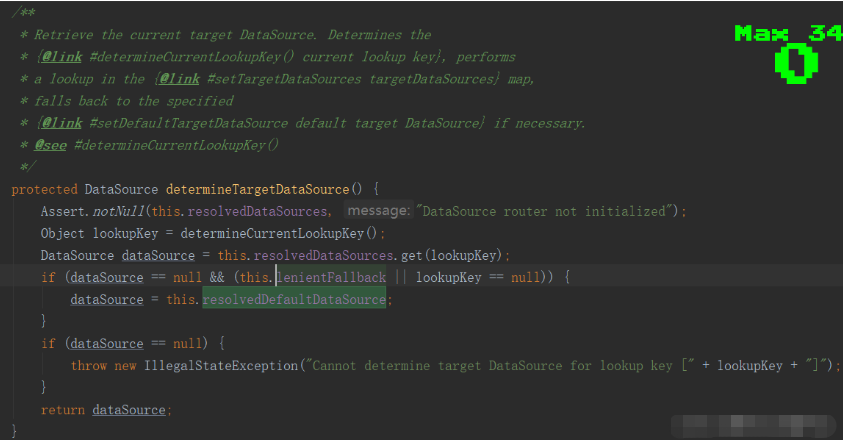Viewport: 843px width, 440px height.
Task: Click the 'DataSource dataSource' variable declaration
Action: coord(118,256)
